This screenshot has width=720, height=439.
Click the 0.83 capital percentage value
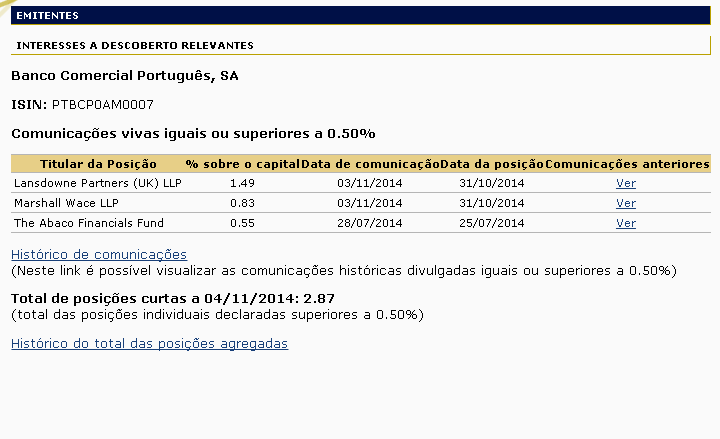coord(242,203)
